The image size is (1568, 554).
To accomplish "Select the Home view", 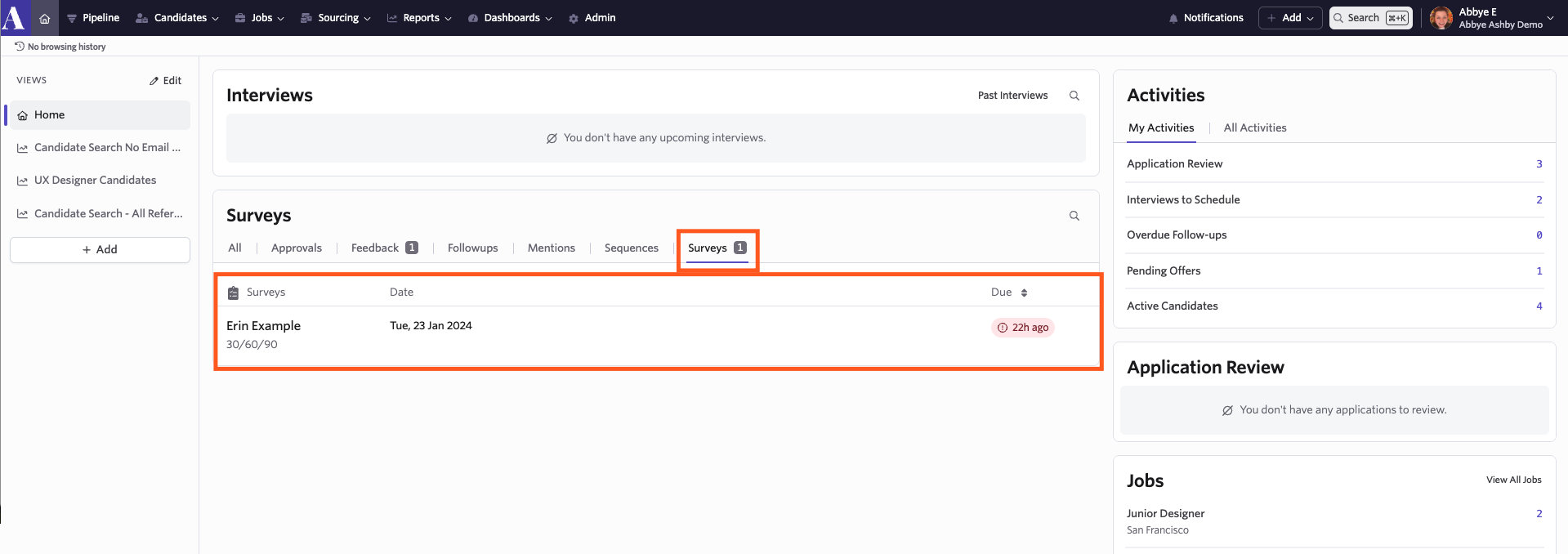I will [100, 115].
